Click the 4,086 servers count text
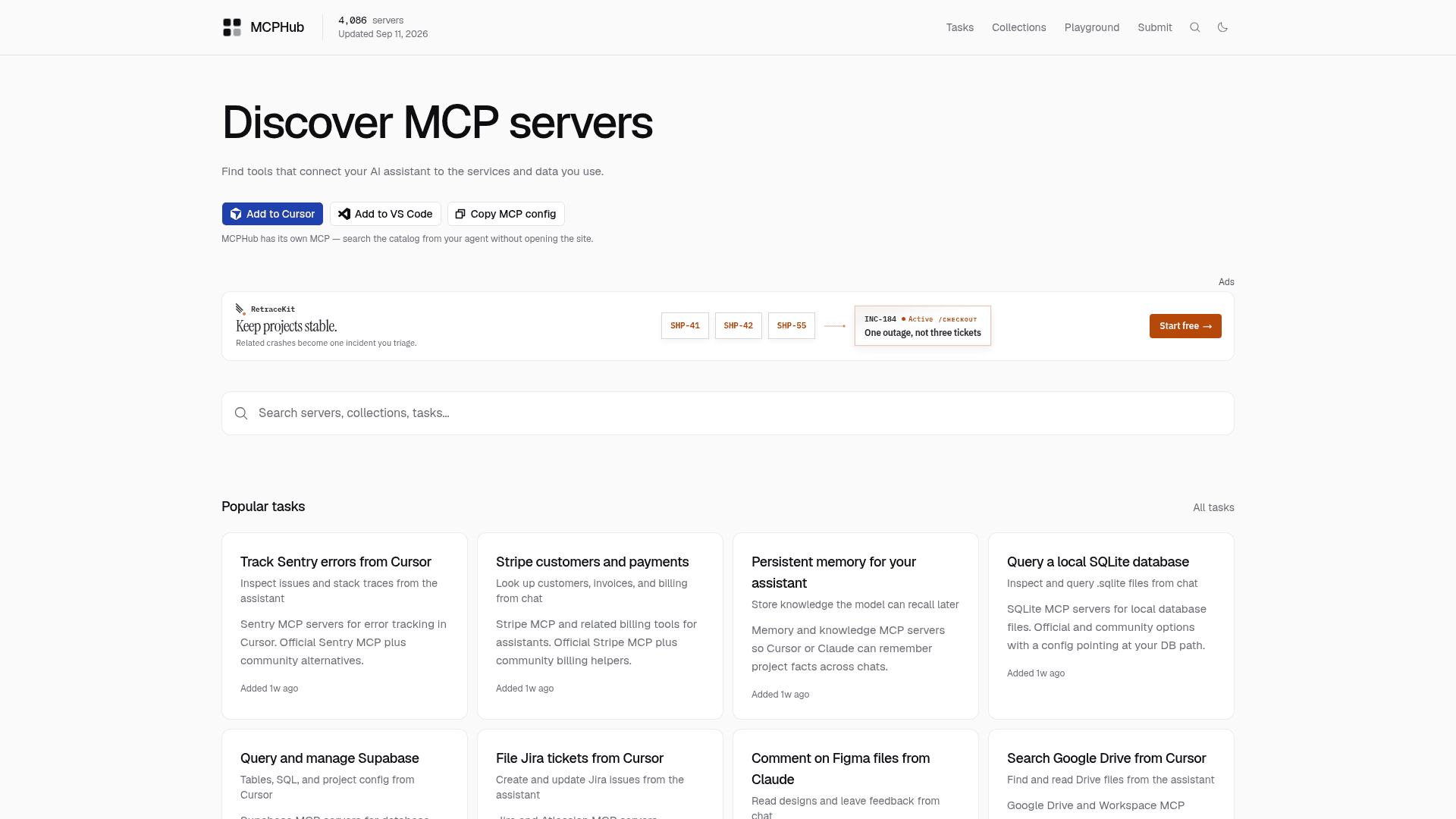This screenshot has height=819, width=1456. [370, 20]
